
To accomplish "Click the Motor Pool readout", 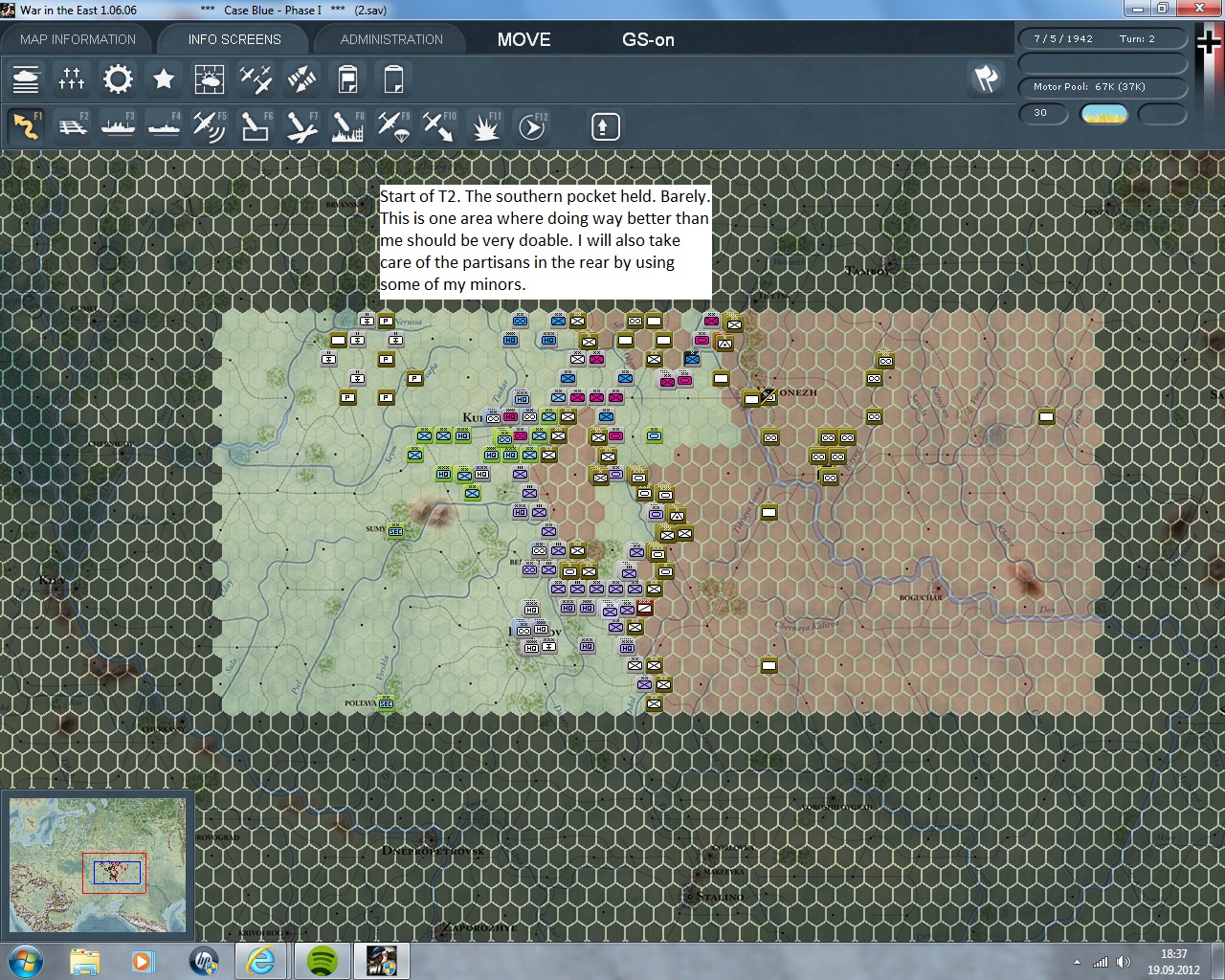I will (x=1102, y=87).
